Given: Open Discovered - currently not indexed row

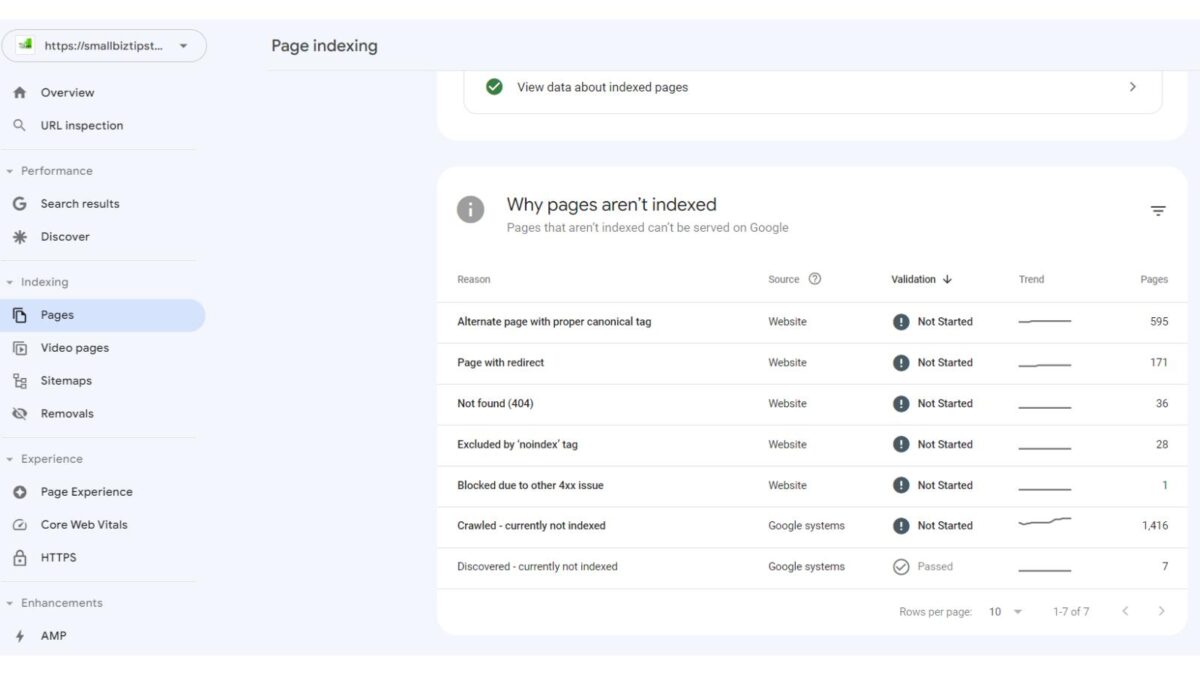Looking at the screenshot, I should tap(812, 567).
